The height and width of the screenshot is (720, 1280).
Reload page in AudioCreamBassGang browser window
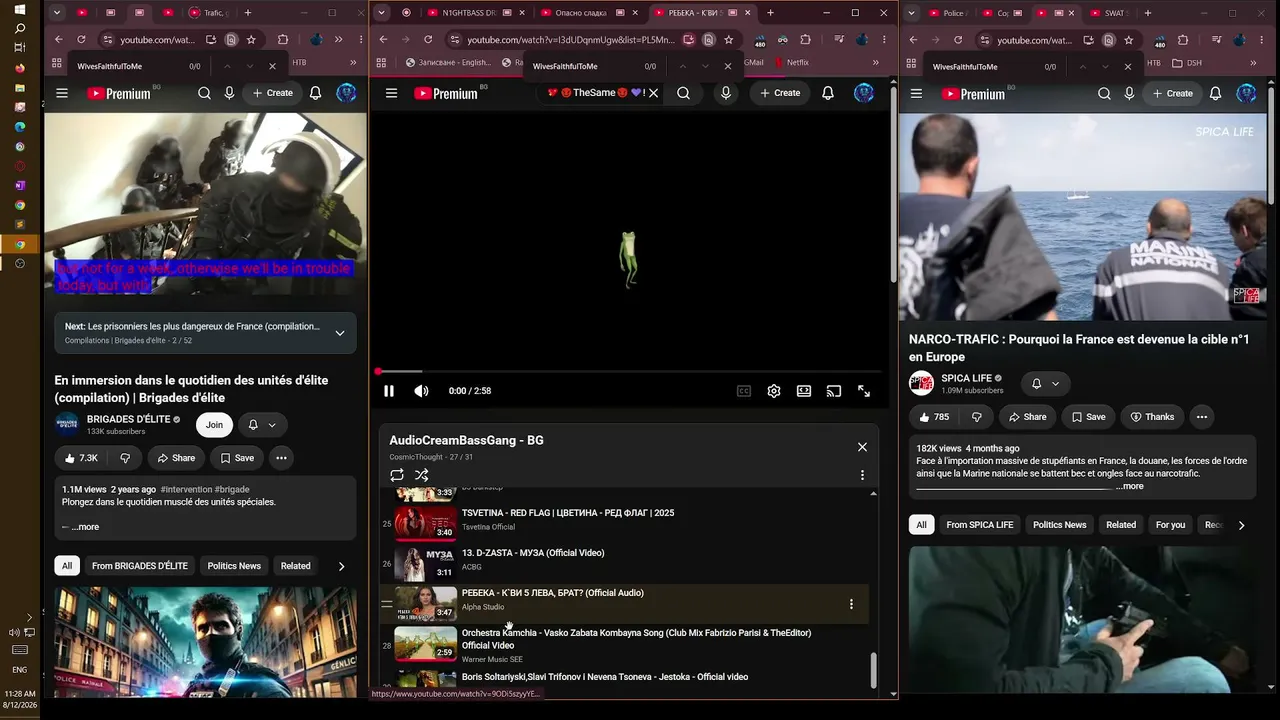(428, 40)
